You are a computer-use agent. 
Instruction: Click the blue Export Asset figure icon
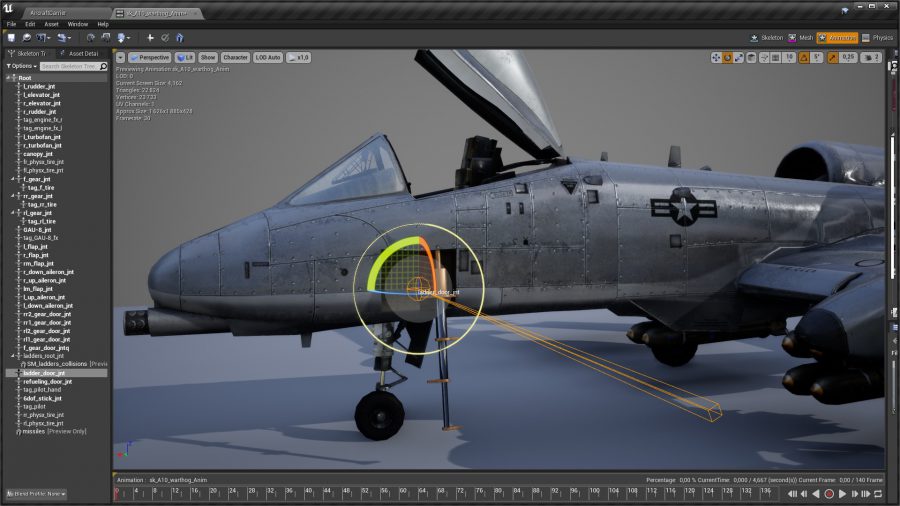point(180,38)
